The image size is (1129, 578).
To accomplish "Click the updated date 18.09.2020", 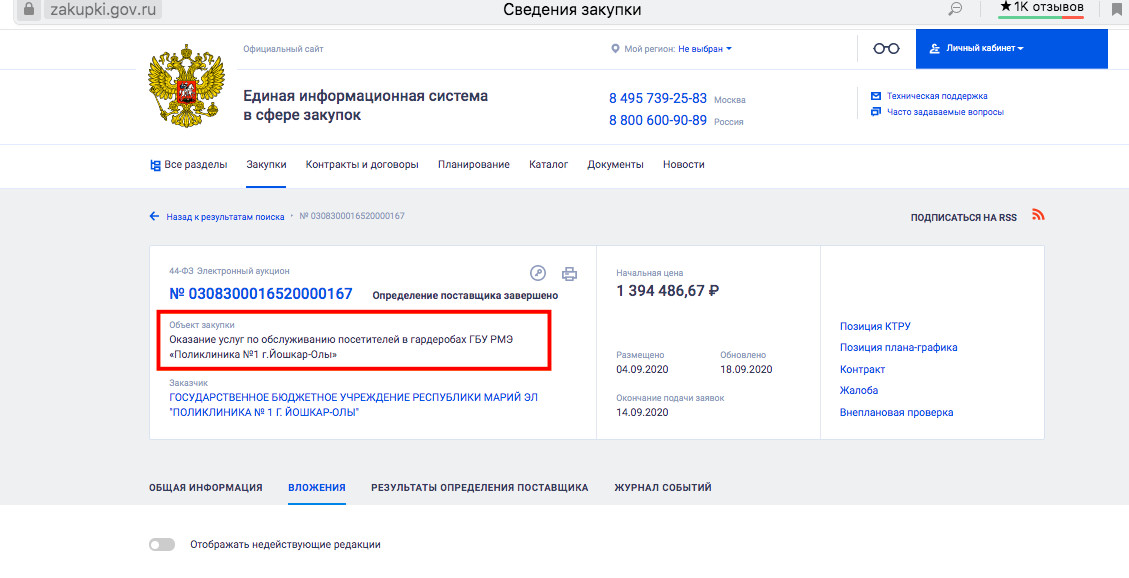I will tap(746, 370).
